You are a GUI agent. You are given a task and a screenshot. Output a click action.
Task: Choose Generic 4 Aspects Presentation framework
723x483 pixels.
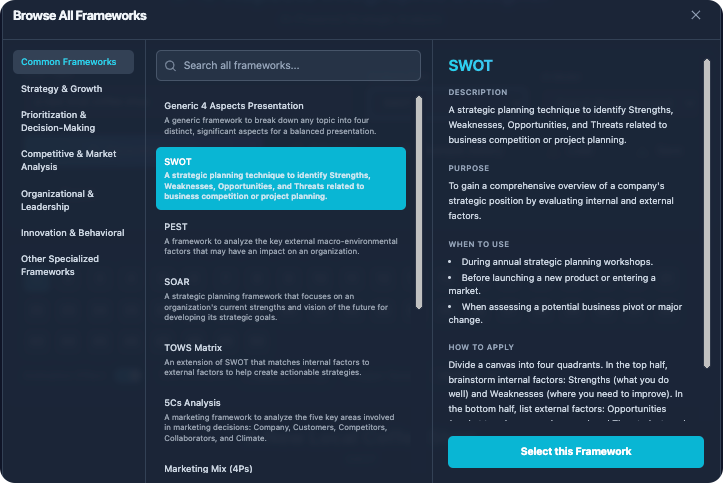tap(281, 118)
